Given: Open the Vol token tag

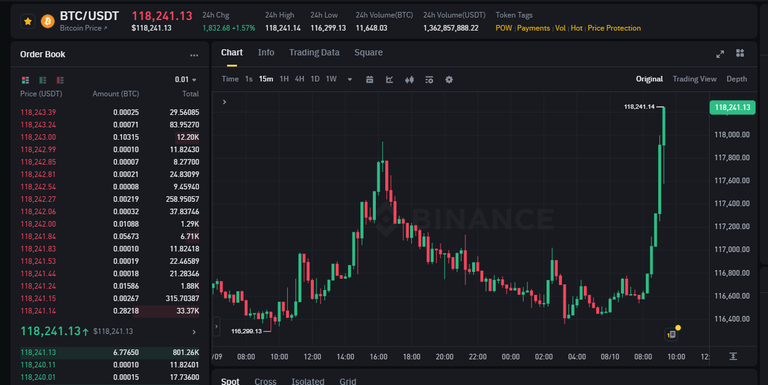Looking at the screenshot, I should pyautogui.click(x=560, y=28).
